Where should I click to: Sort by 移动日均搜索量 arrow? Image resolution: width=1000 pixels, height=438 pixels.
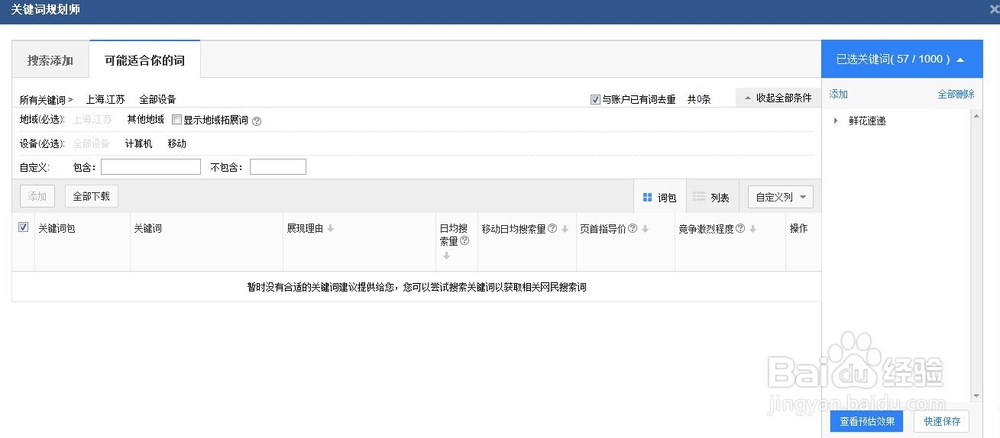tap(564, 229)
